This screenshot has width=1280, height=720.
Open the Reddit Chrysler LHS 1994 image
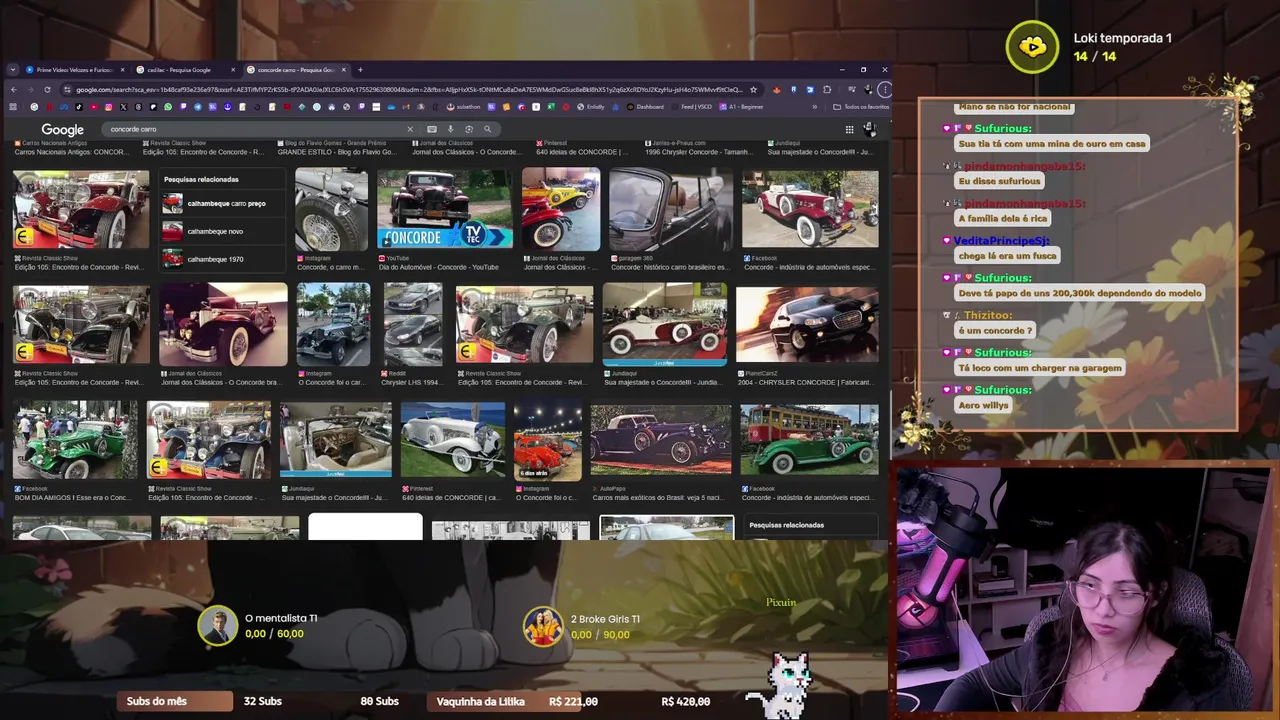point(412,325)
